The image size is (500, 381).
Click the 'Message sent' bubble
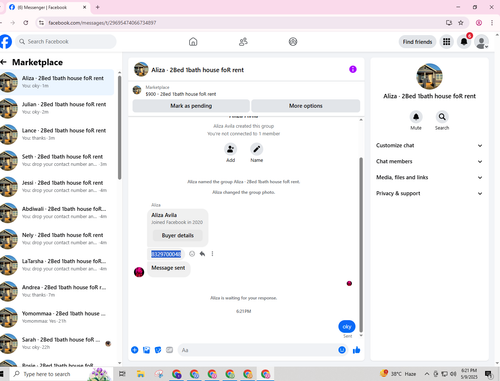pos(168,268)
